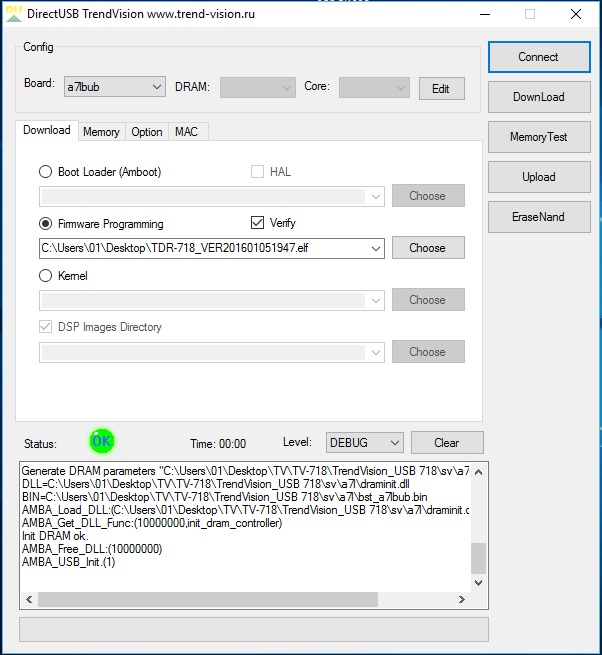Select the Firmware Programming radio button
The image size is (602, 655).
pos(46,224)
